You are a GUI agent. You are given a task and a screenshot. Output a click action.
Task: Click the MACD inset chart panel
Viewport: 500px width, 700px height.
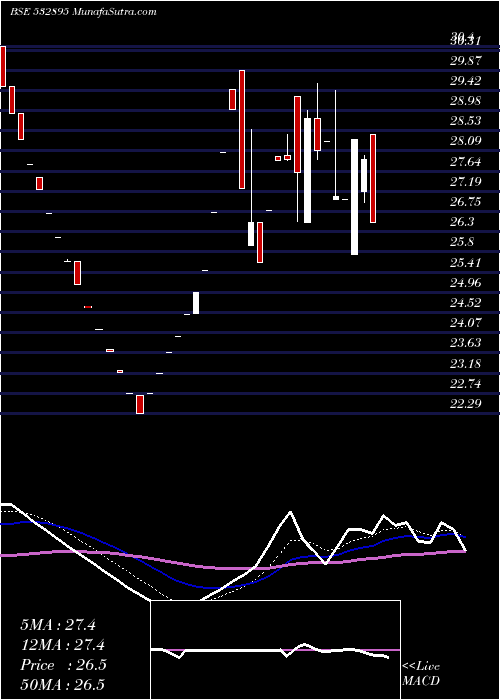click(275, 650)
